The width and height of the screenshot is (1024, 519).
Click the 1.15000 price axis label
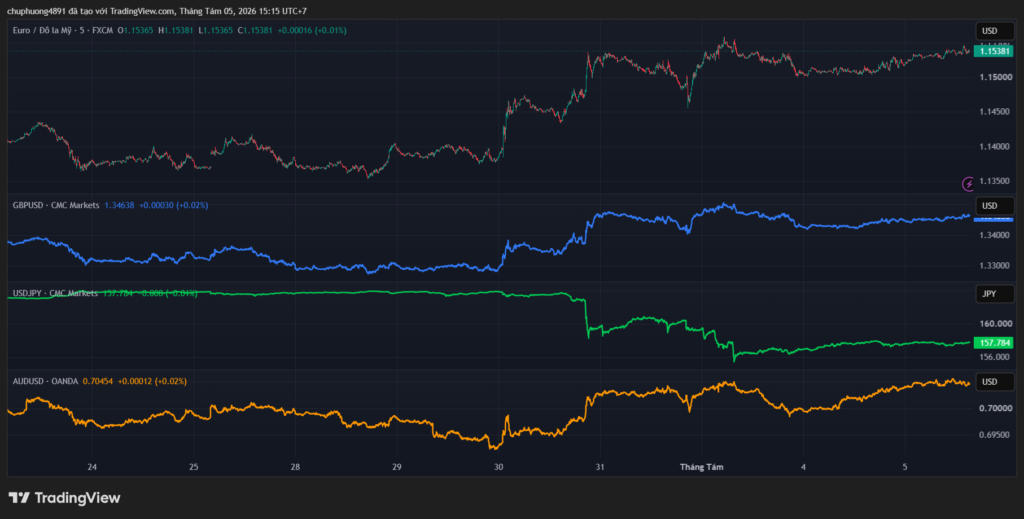(993, 77)
